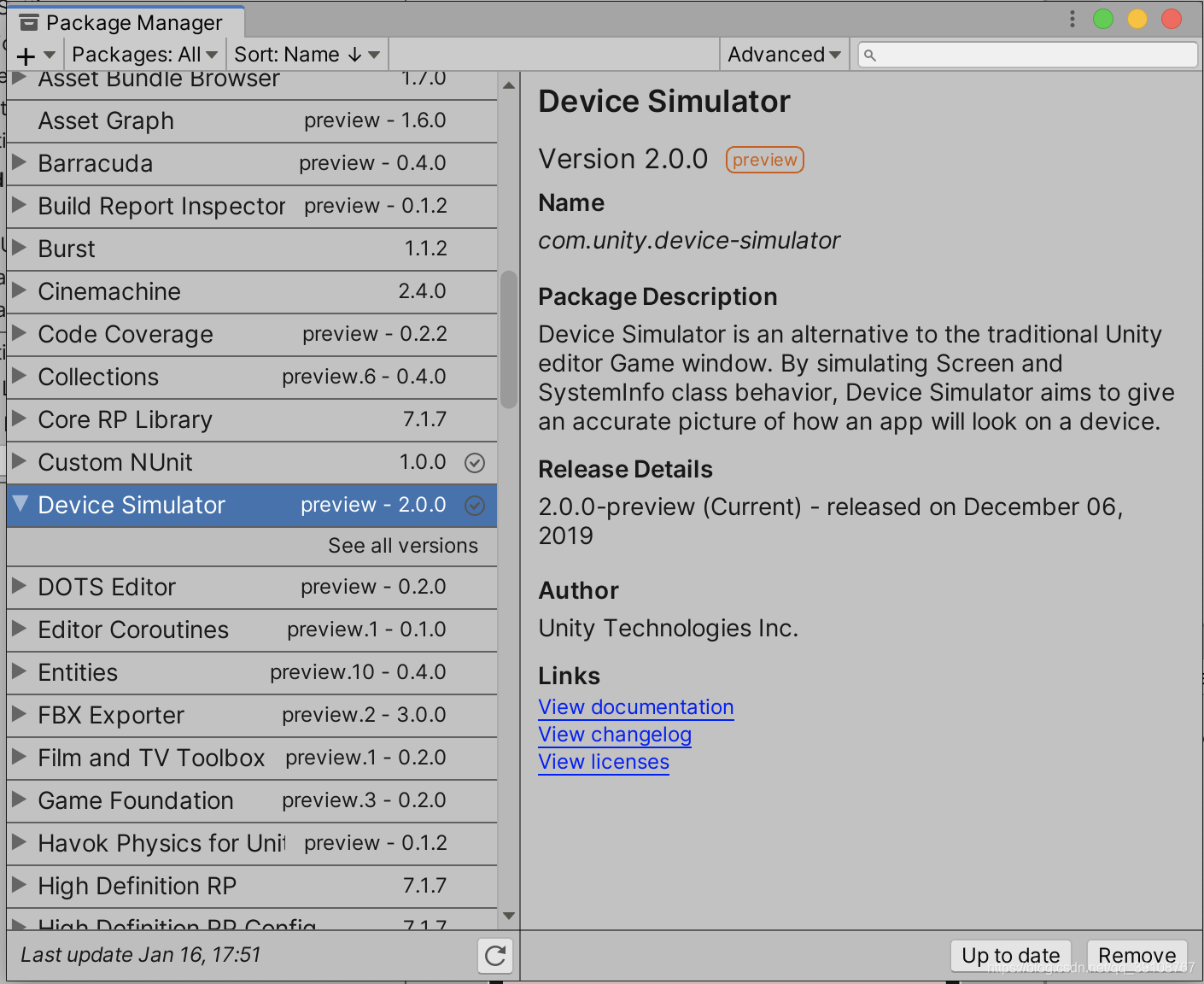Image resolution: width=1204 pixels, height=984 pixels.
Task: Select the High Definition RP package
Action: 137,887
